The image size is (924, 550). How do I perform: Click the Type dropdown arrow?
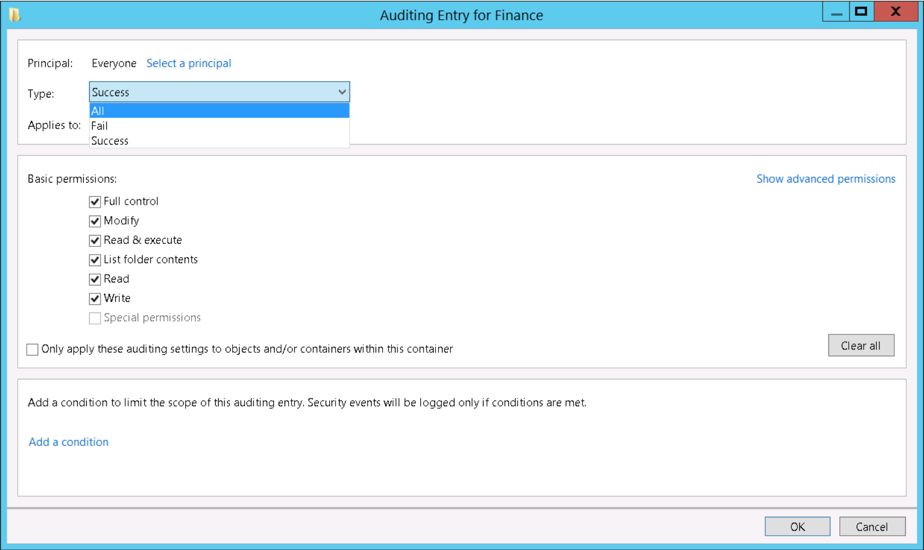[x=342, y=92]
